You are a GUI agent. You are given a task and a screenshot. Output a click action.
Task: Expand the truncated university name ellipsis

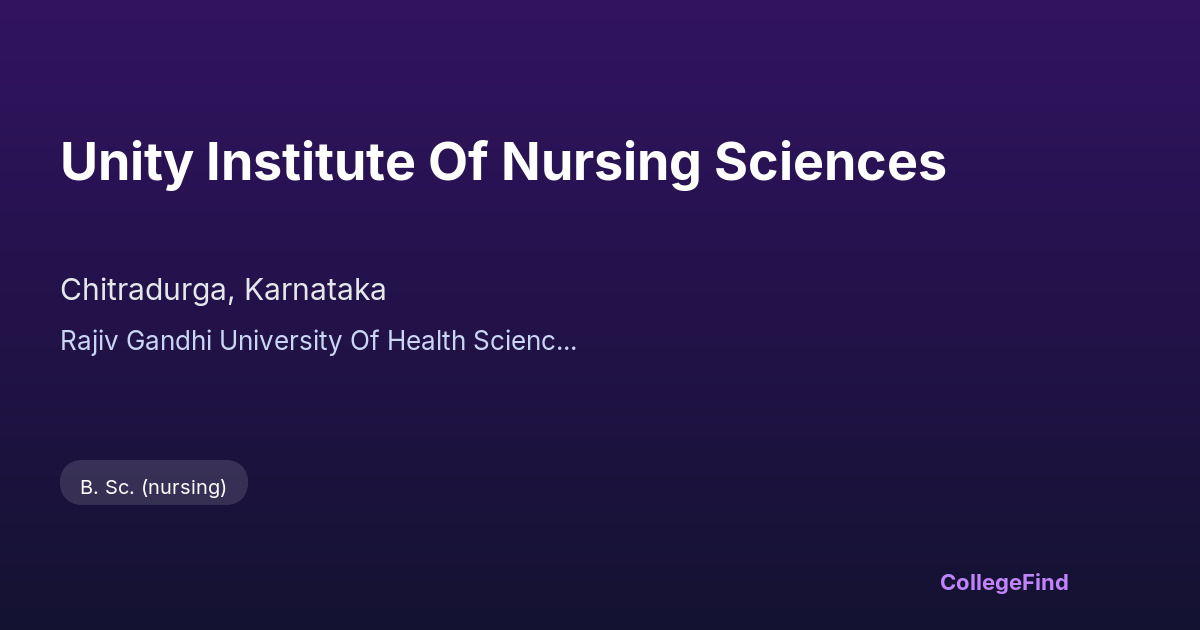[x=568, y=343]
